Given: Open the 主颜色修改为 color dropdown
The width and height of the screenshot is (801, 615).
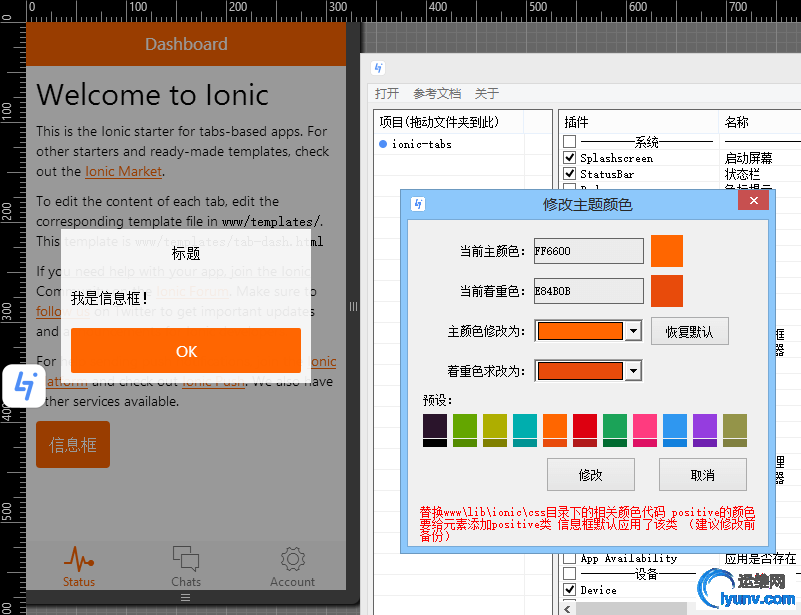Looking at the screenshot, I should (633, 331).
